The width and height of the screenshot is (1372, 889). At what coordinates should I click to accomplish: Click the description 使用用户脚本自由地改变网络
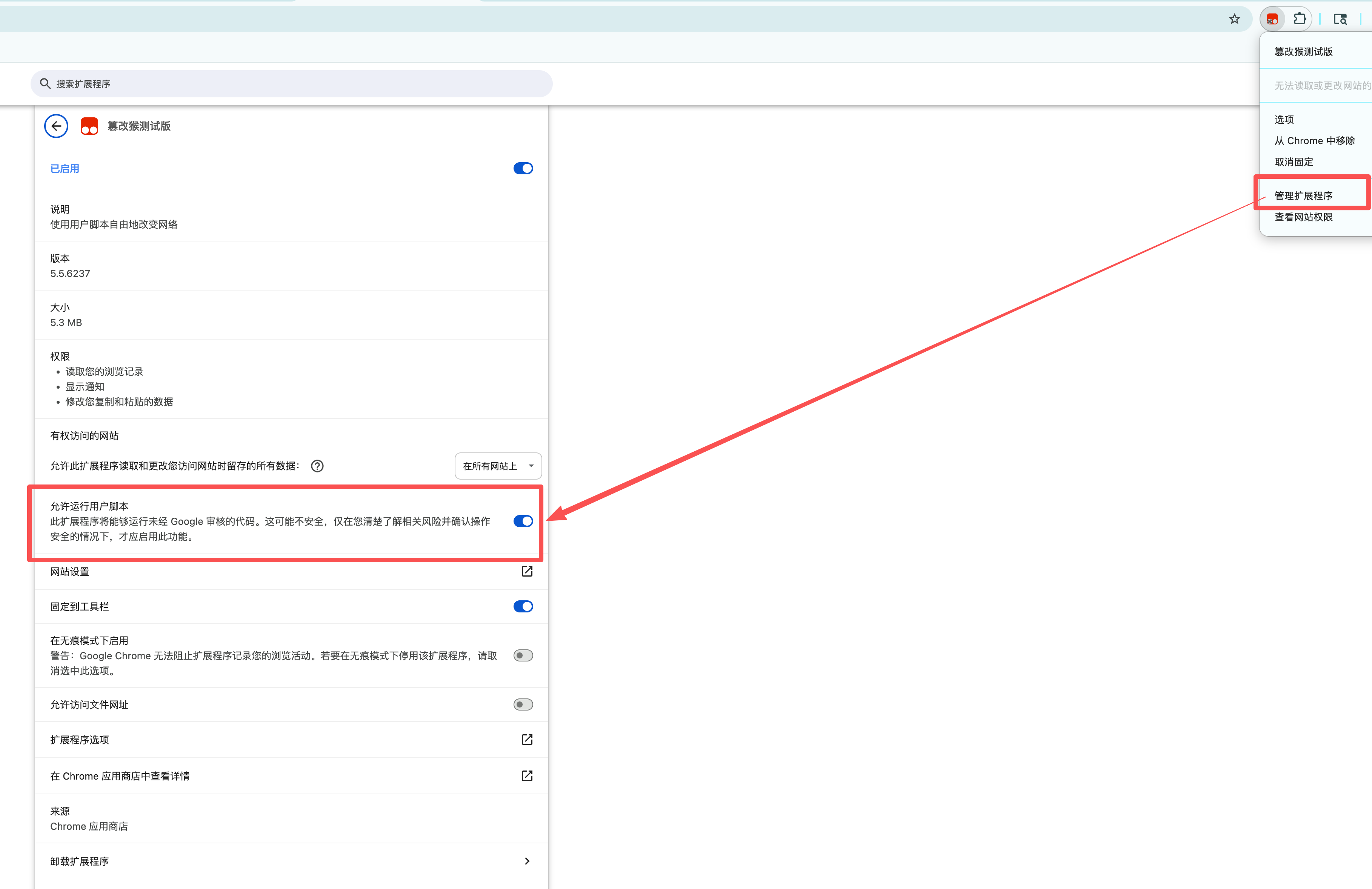point(114,225)
